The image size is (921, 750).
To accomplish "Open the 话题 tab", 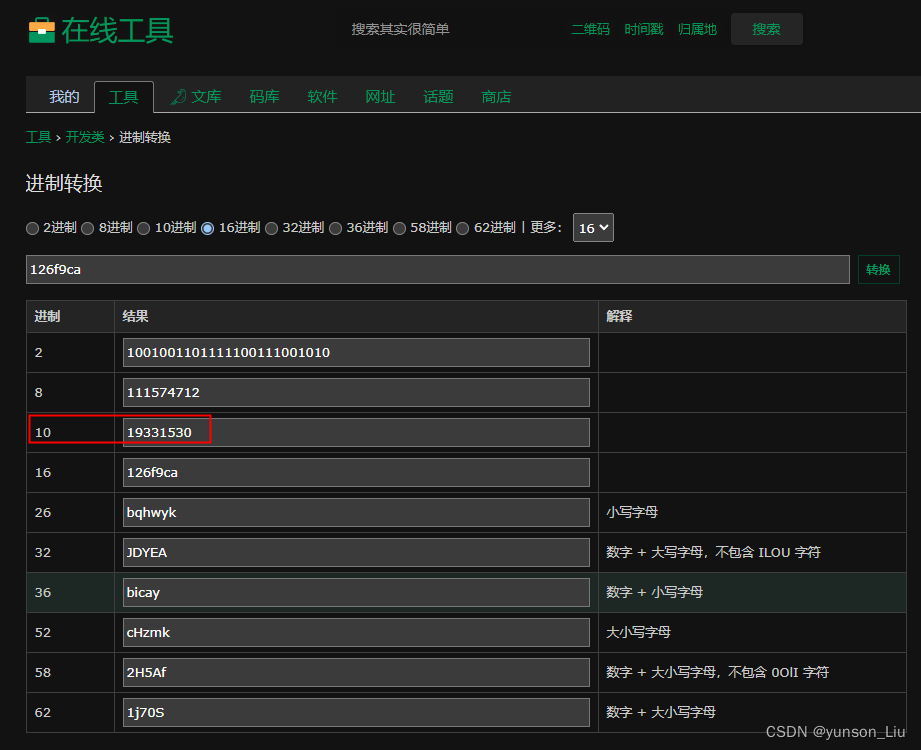I will [x=438, y=96].
